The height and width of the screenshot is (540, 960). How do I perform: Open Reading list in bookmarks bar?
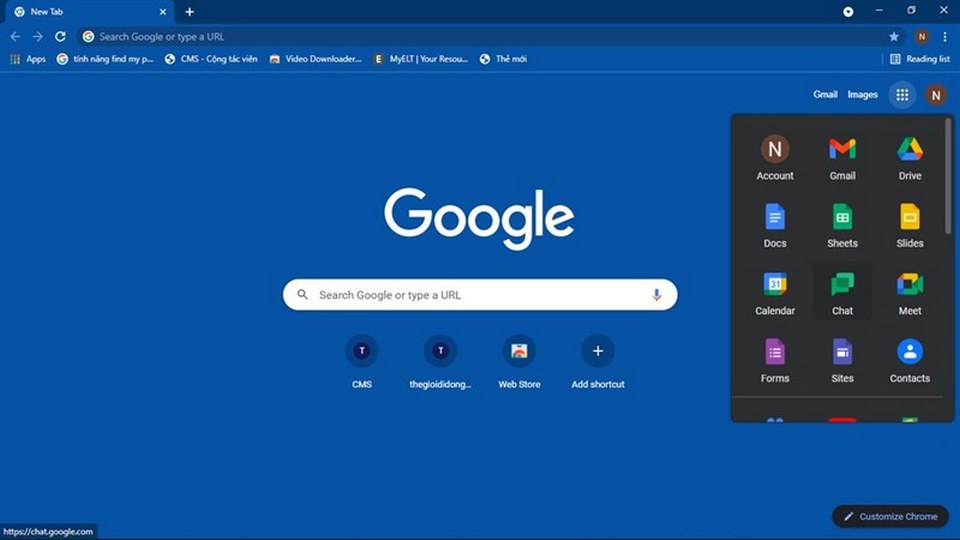920,59
